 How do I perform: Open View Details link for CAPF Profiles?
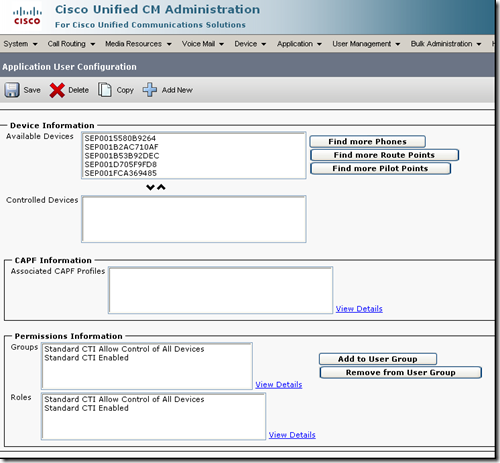pyautogui.click(x=359, y=309)
